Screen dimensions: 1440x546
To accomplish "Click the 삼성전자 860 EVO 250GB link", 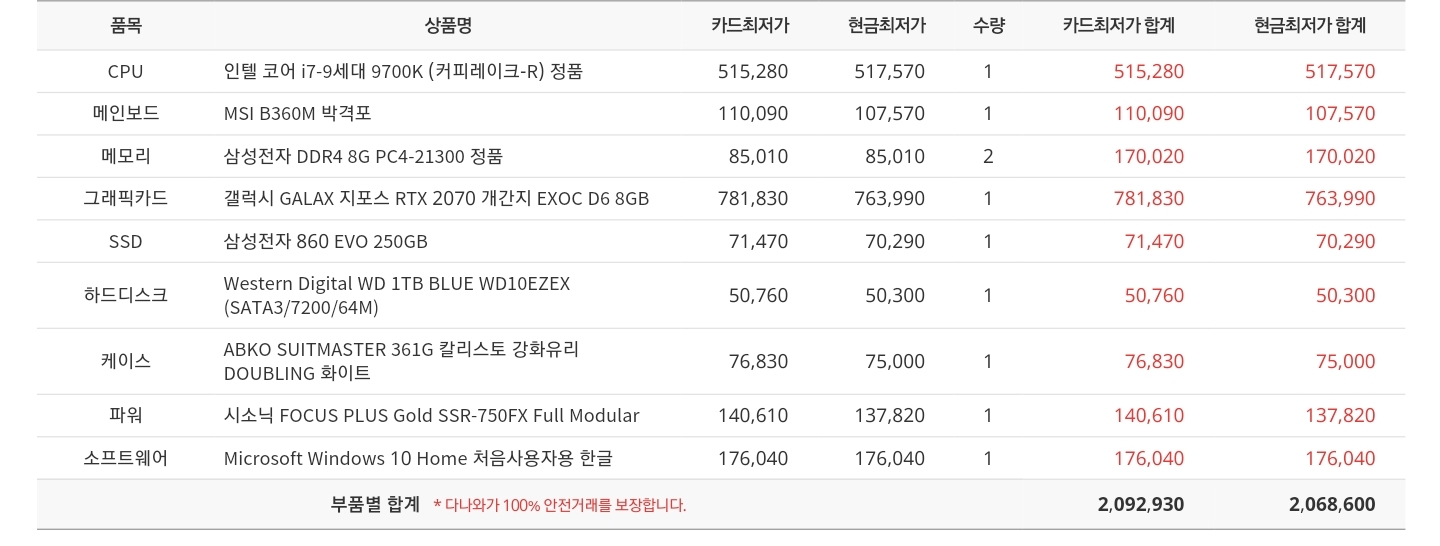I will 325,241.
